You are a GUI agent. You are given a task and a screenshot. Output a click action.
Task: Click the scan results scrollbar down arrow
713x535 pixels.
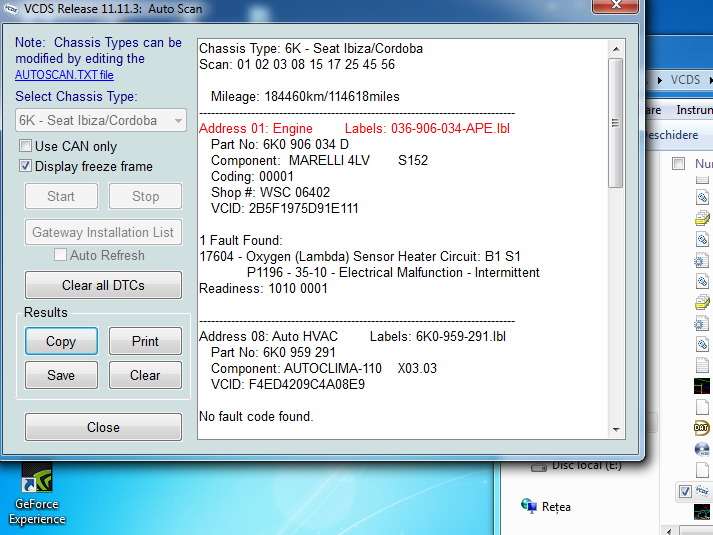[616, 430]
